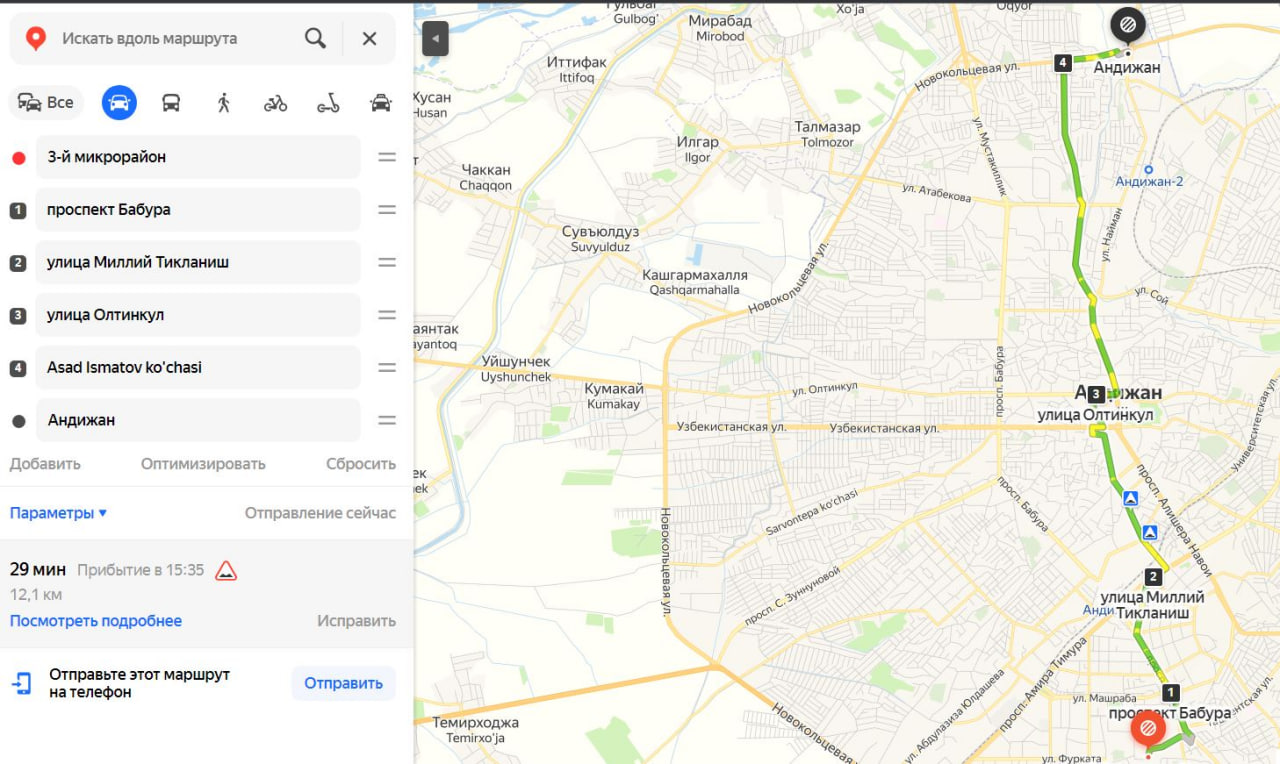This screenshot has height=764, width=1280.
Task: Select the car transport mode
Action: pyautogui.click(x=119, y=102)
